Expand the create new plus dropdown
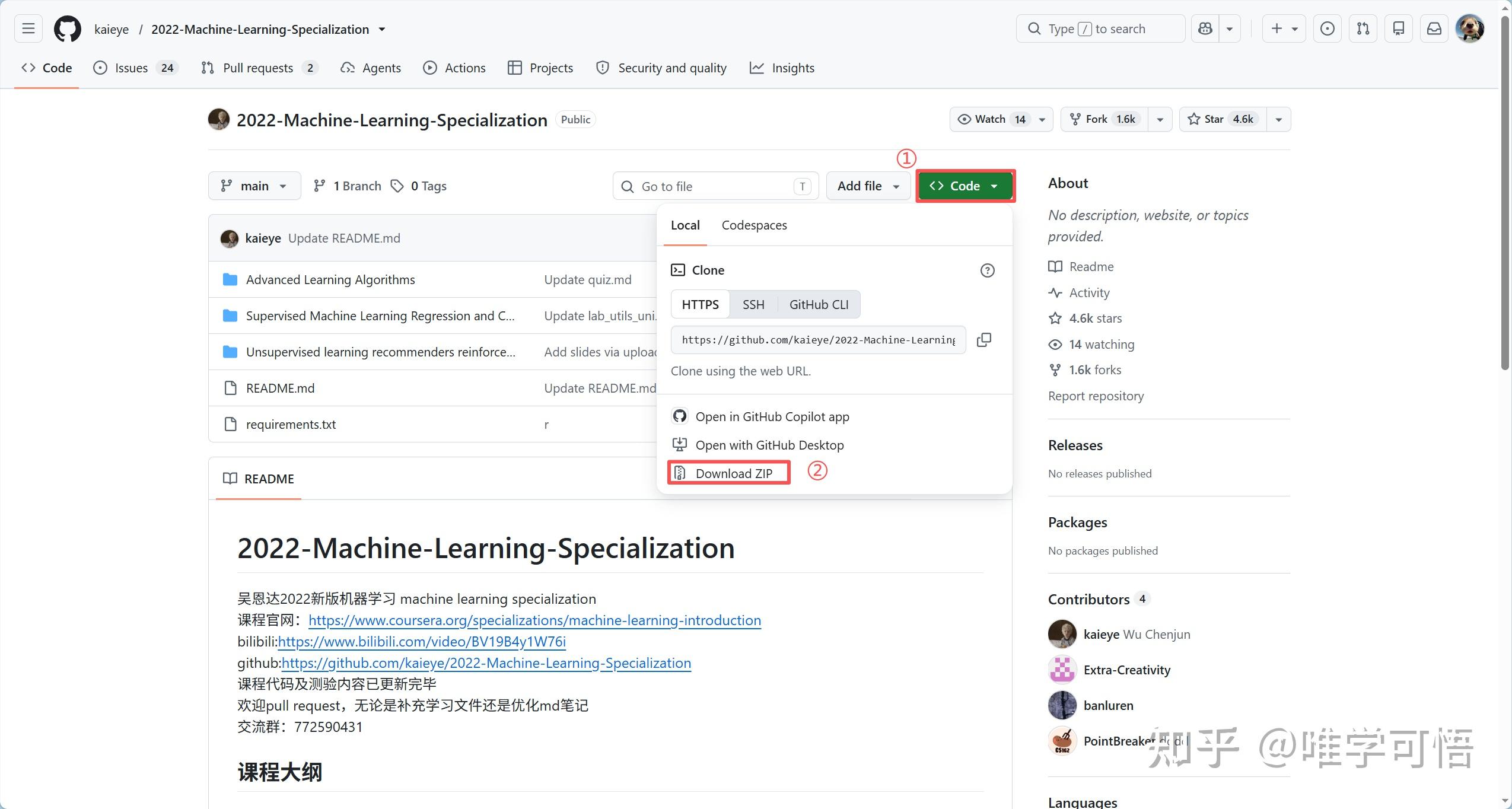Image resolution: width=1512 pixels, height=809 pixels. click(1284, 28)
